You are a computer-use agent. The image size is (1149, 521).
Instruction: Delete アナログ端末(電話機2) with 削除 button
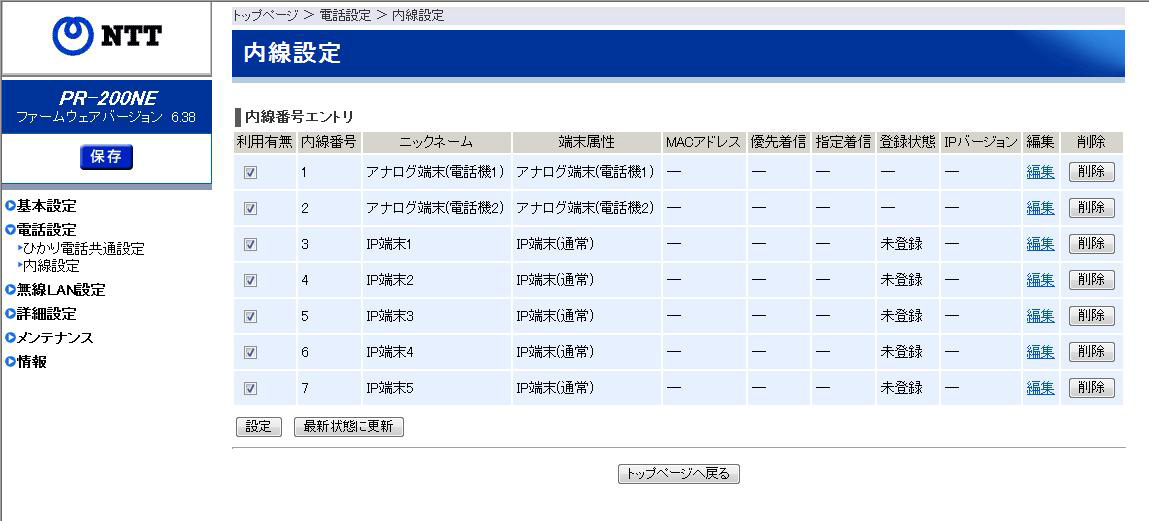[1091, 208]
